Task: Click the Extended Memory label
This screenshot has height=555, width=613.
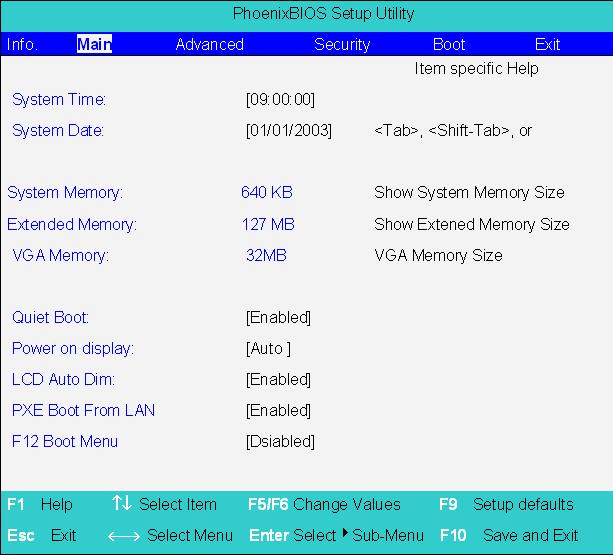Action: 72,224
